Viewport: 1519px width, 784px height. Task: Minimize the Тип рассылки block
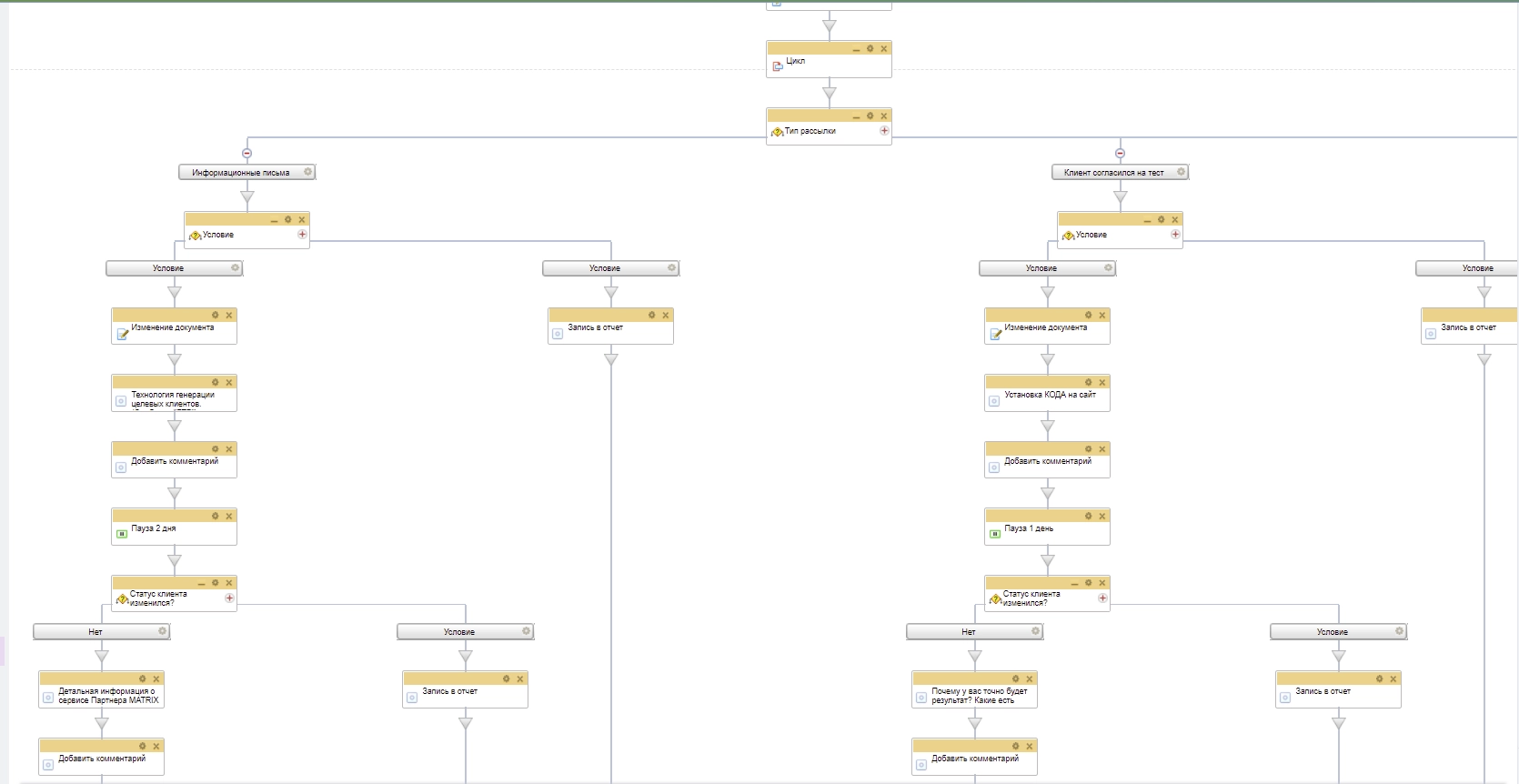(856, 117)
